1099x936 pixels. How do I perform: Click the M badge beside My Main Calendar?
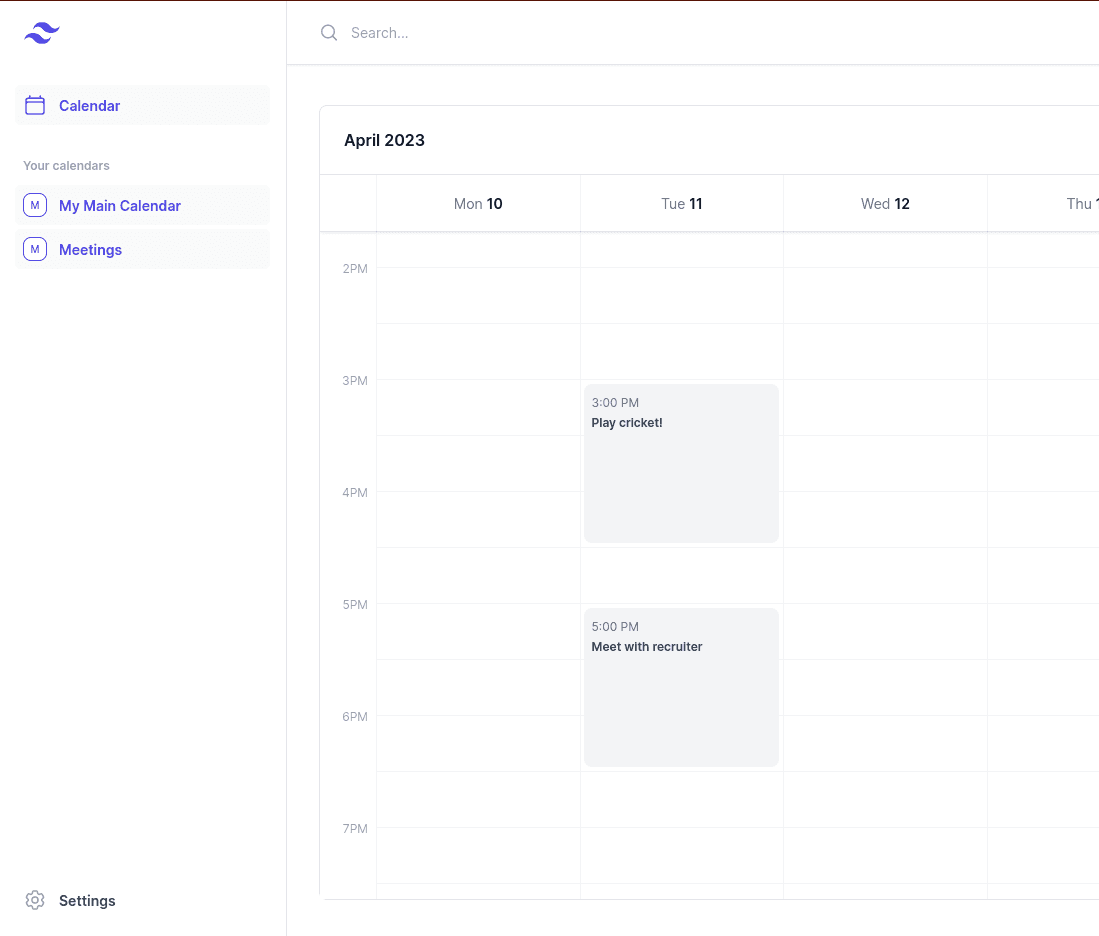tap(35, 205)
